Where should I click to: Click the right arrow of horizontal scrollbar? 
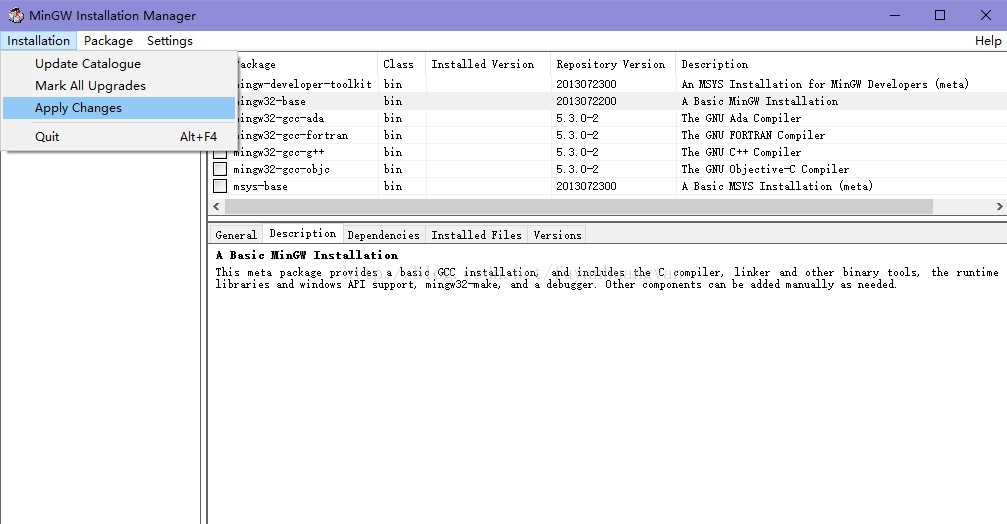pos(999,206)
